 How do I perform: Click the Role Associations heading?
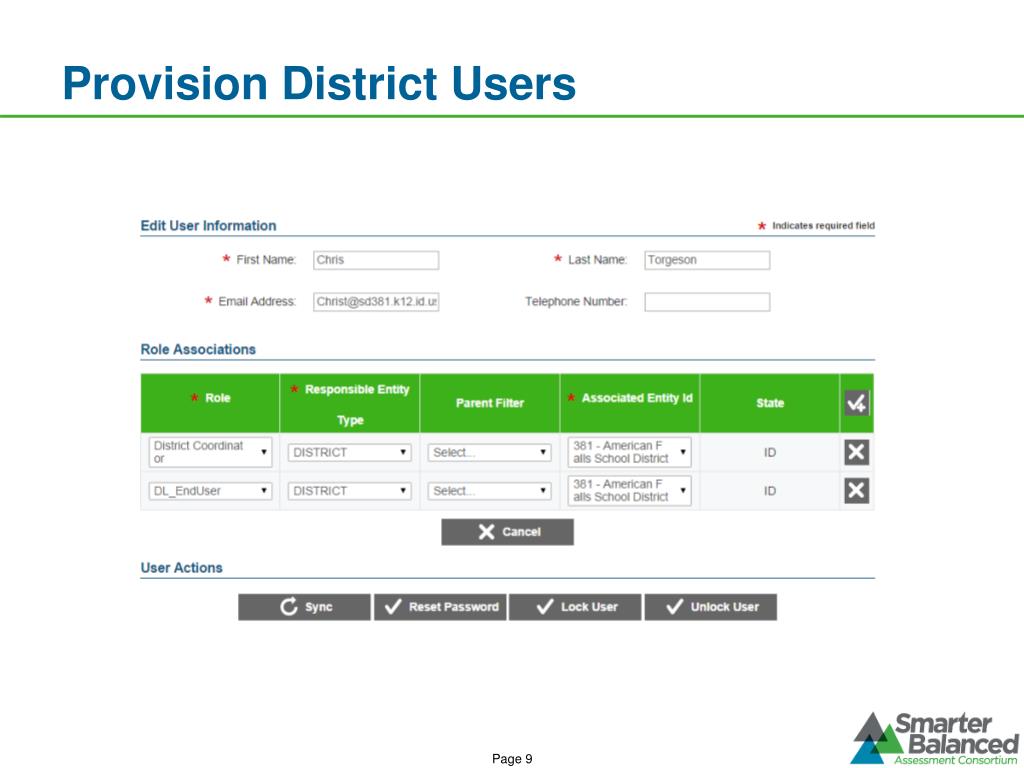(198, 349)
